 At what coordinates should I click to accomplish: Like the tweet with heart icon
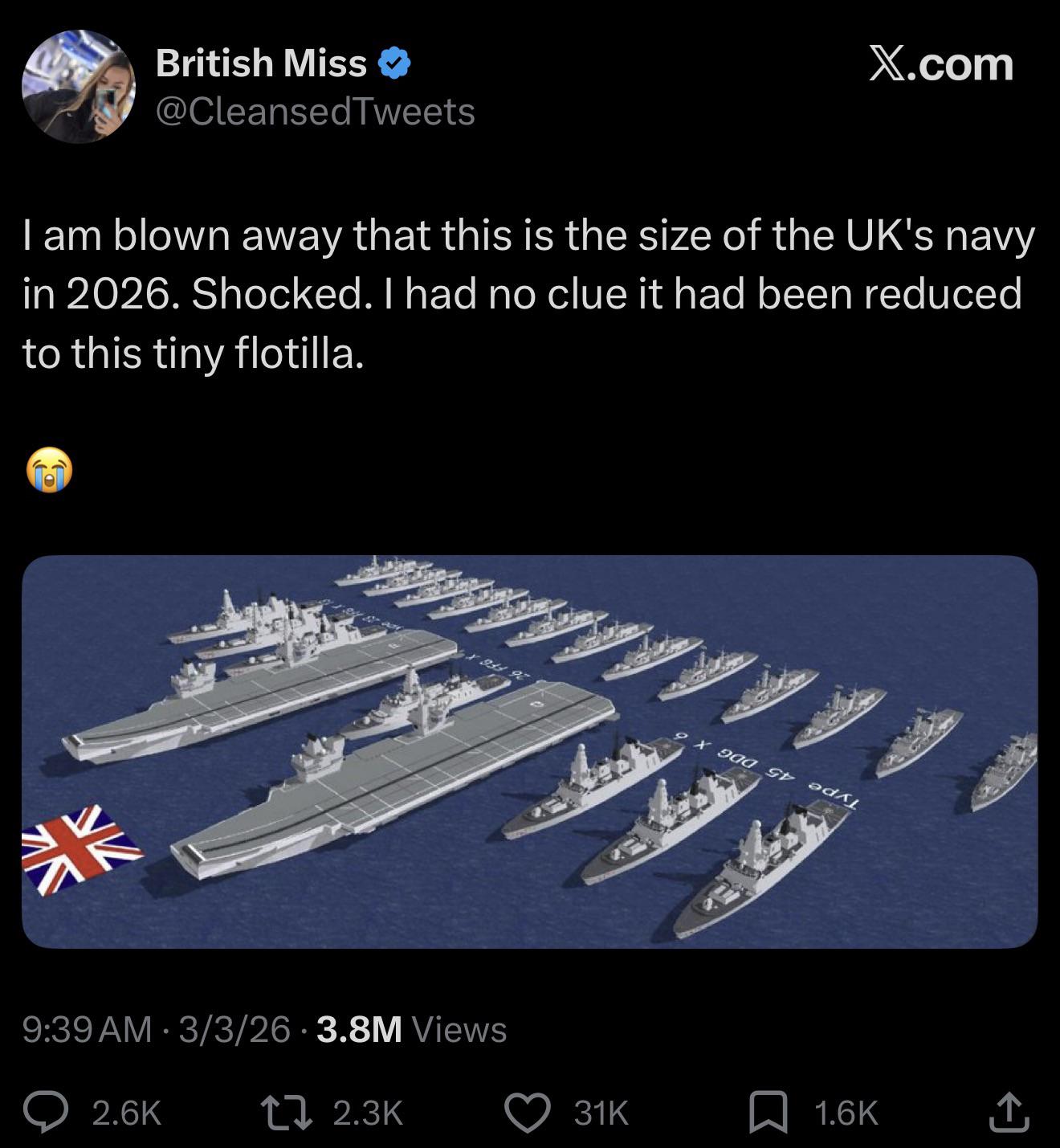pyautogui.click(x=527, y=1113)
